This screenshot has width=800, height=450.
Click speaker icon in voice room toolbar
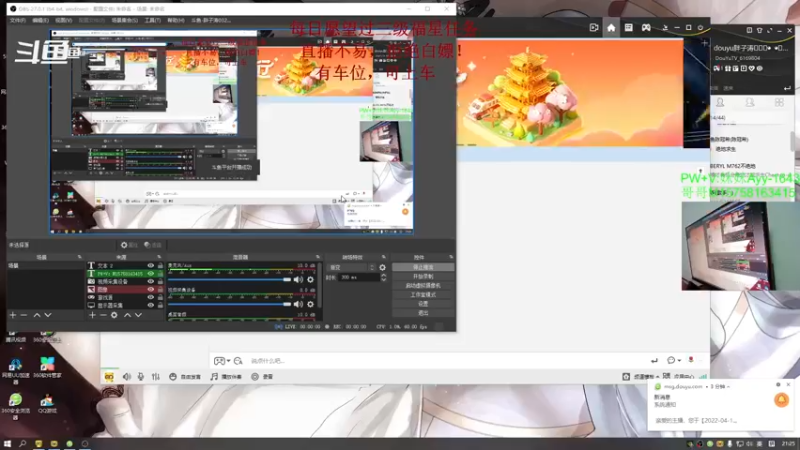pos(127,377)
